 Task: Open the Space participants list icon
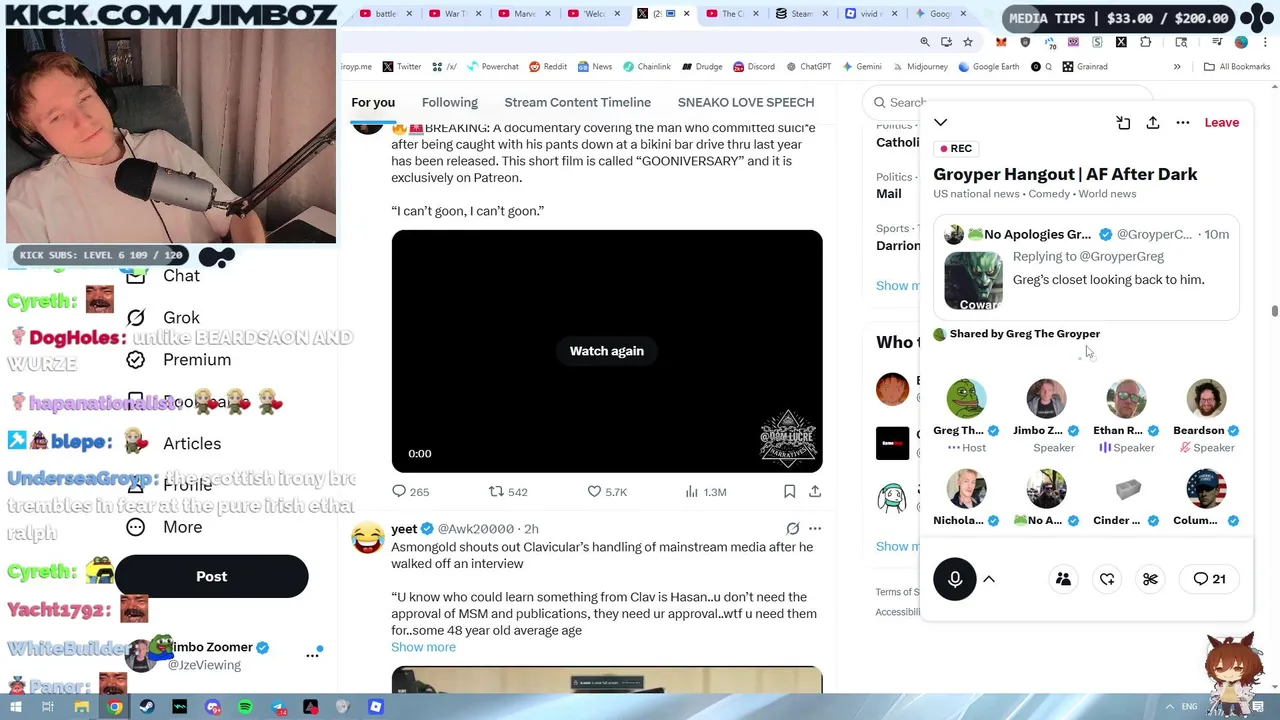tap(1063, 579)
